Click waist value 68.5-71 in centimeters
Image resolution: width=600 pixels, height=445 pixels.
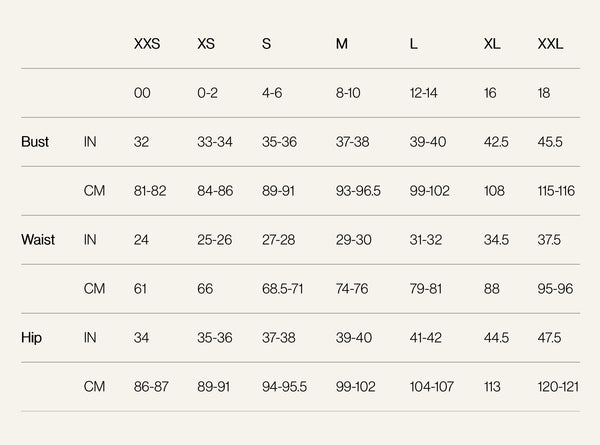(282, 289)
